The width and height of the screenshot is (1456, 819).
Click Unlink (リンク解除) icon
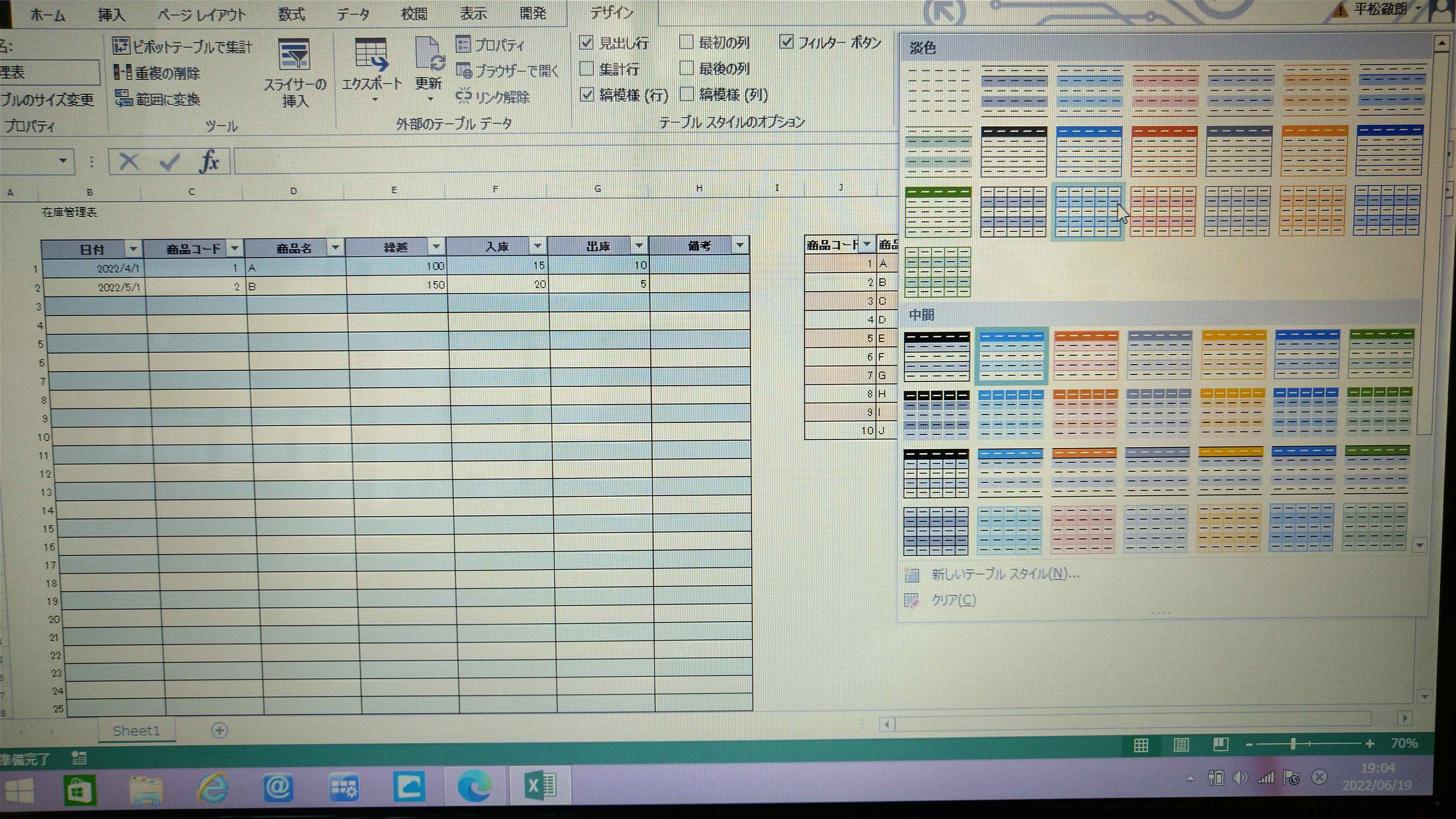coord(463,96)
